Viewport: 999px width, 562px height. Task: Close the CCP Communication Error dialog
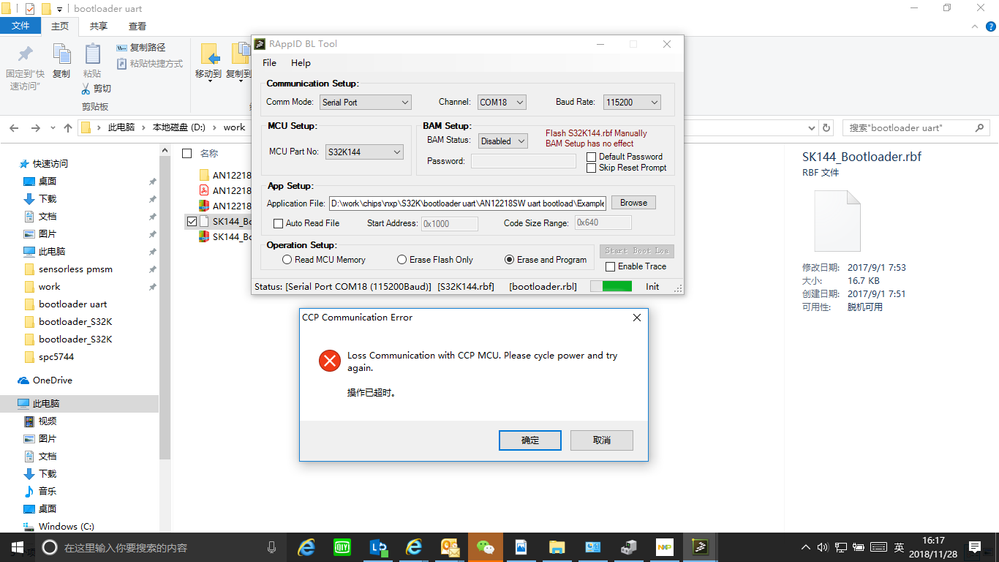coord(636,317)
